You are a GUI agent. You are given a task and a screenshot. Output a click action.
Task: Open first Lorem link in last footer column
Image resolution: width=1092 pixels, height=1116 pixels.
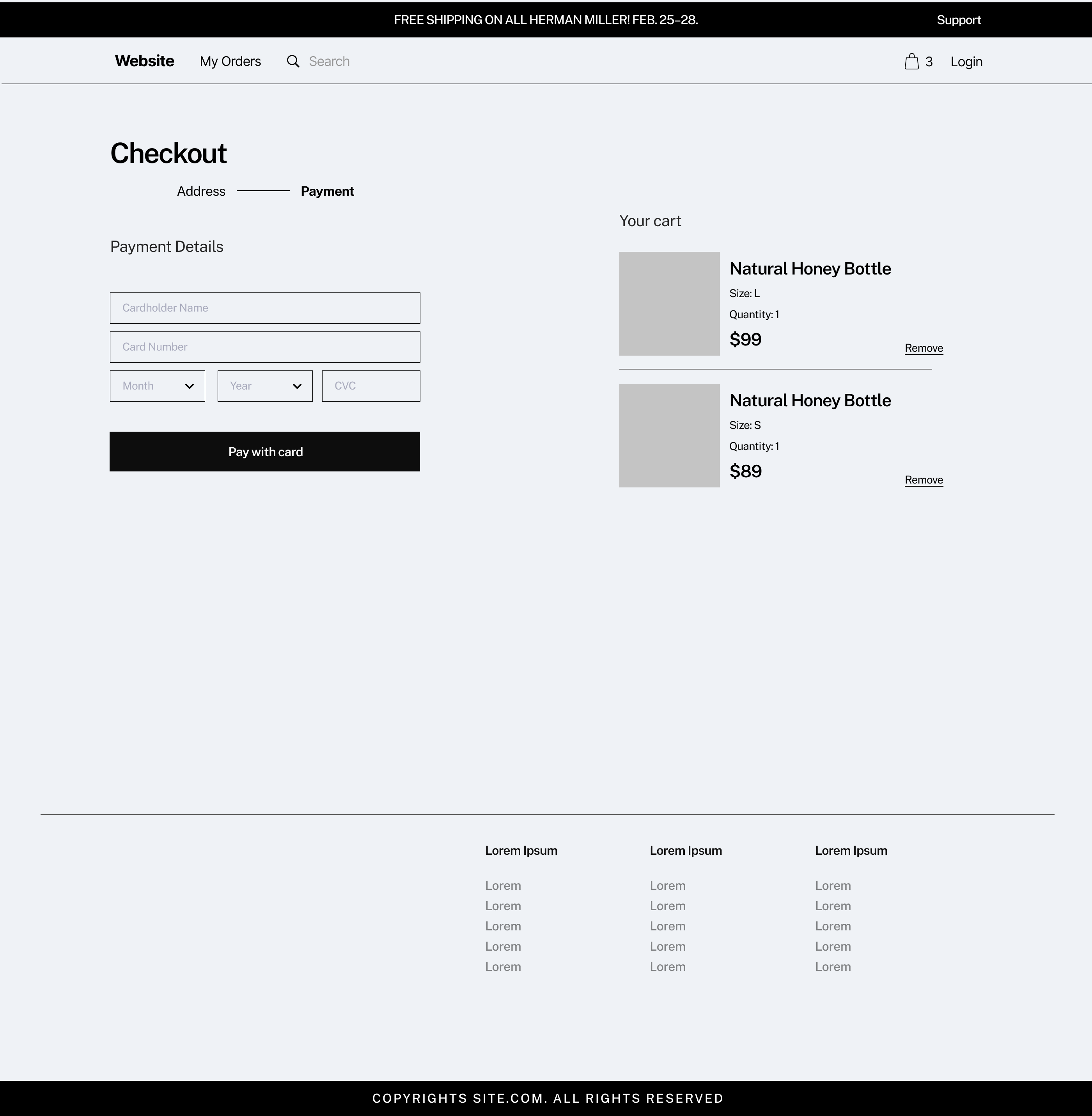point(833,886)
